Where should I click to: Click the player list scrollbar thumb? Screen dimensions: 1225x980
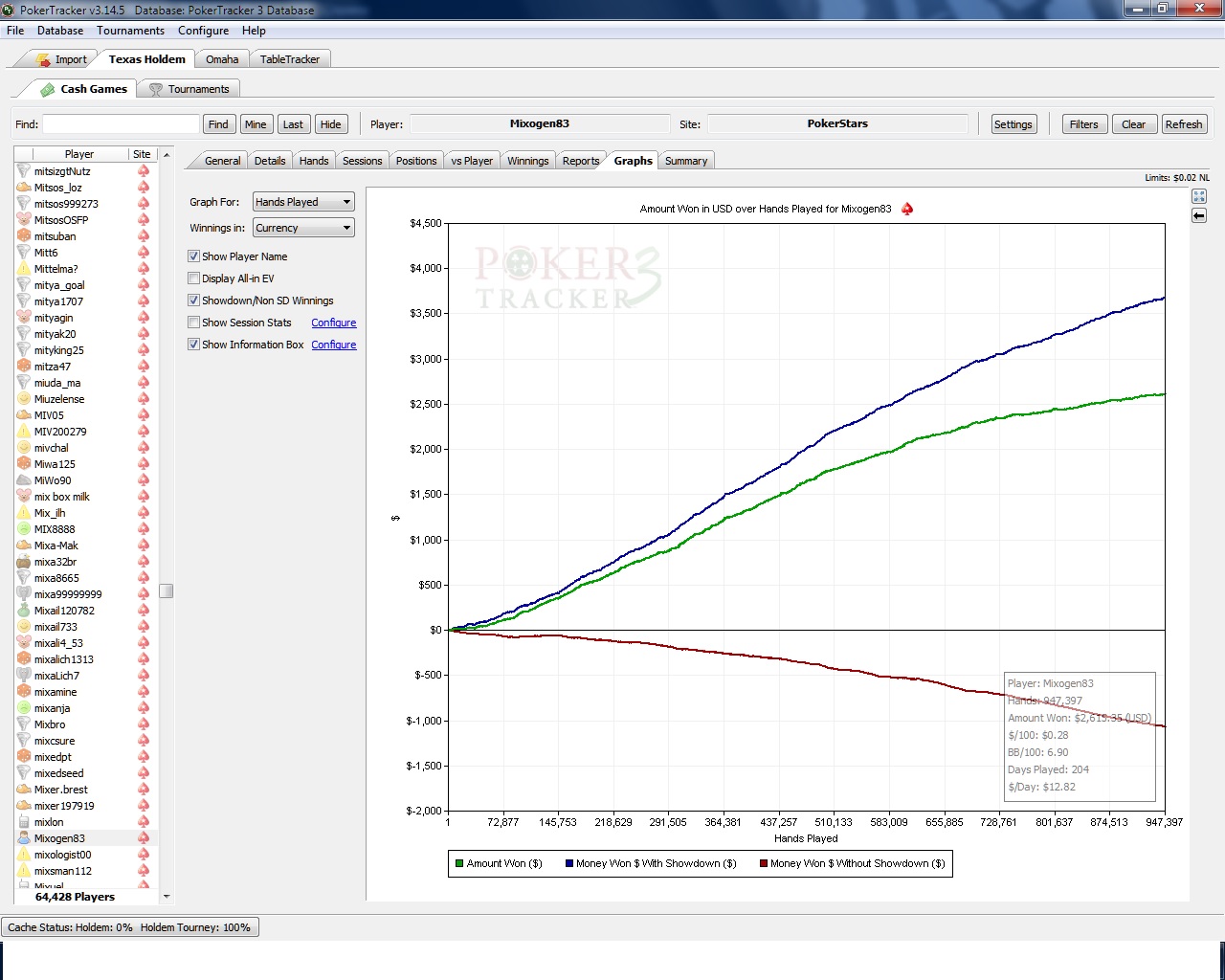pos(167,590)
